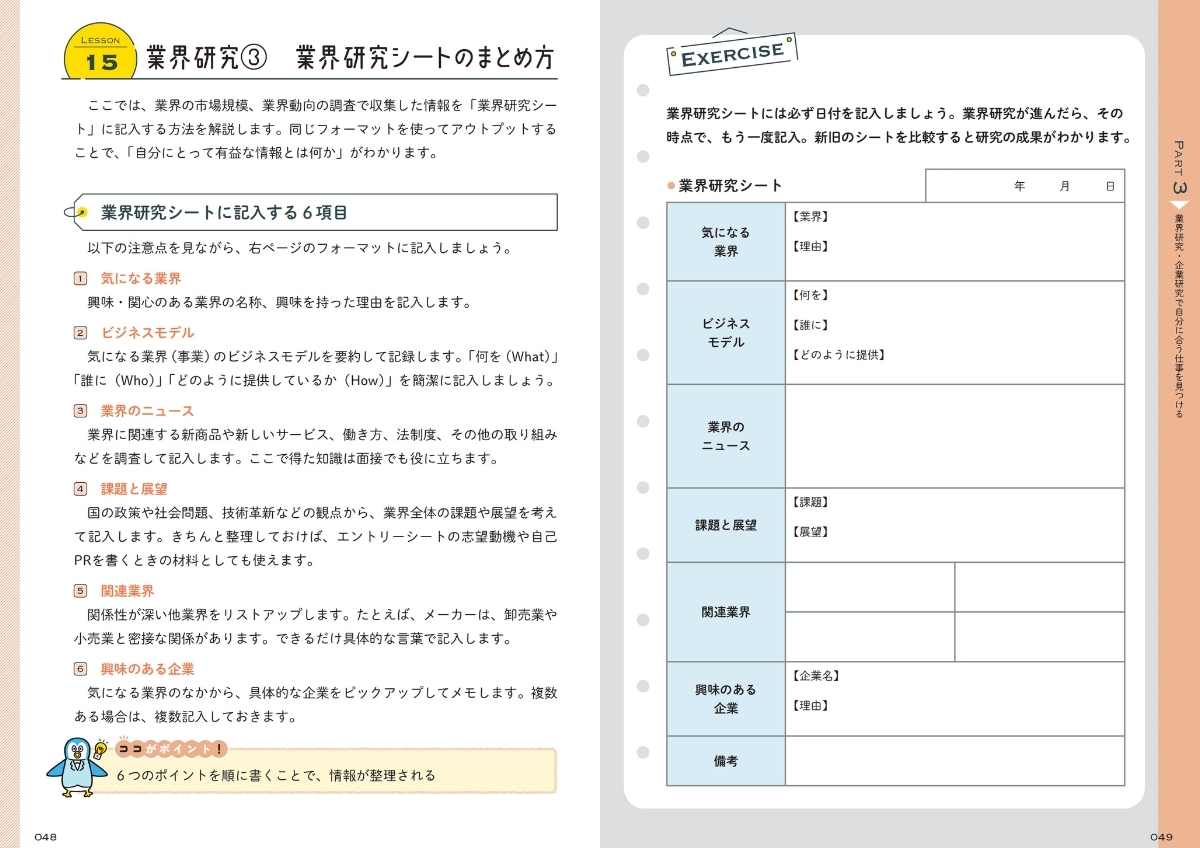
Task: Click the number 3 icon beside 業界のニュース
Action: 81,411
